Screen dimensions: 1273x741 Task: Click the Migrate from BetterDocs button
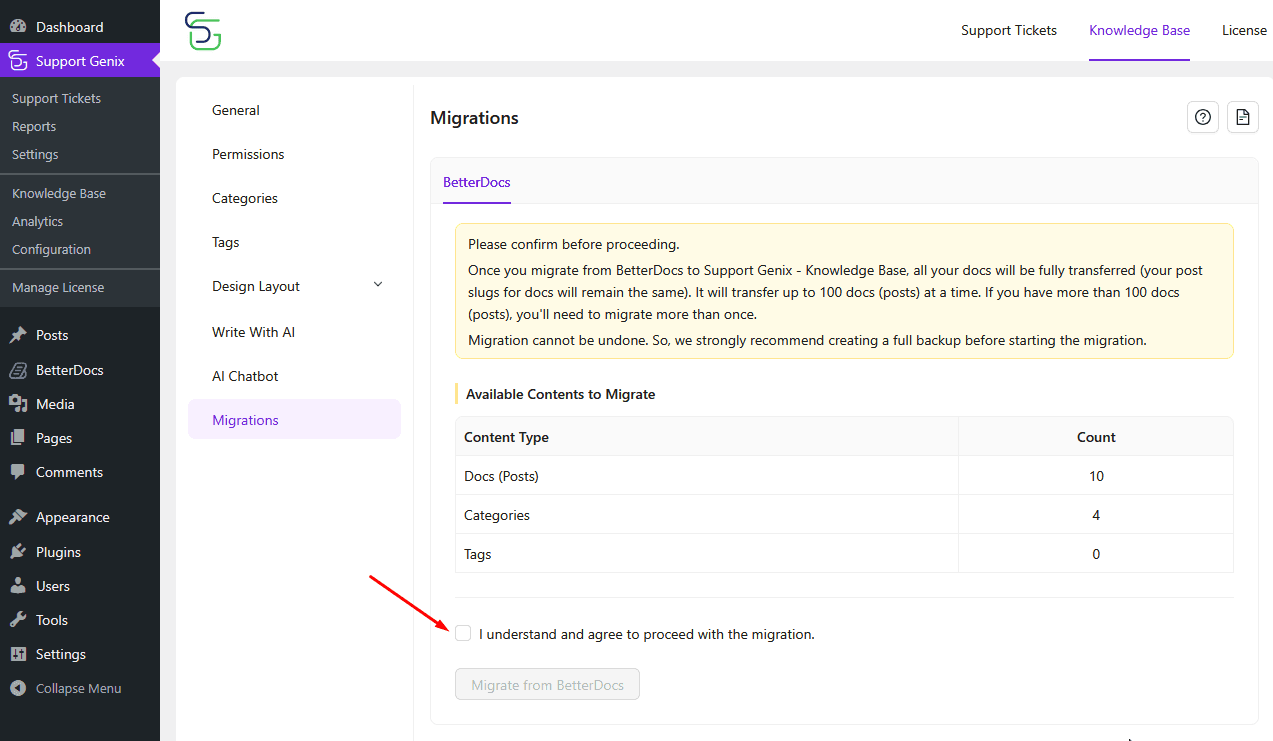[x=547, y=685]
